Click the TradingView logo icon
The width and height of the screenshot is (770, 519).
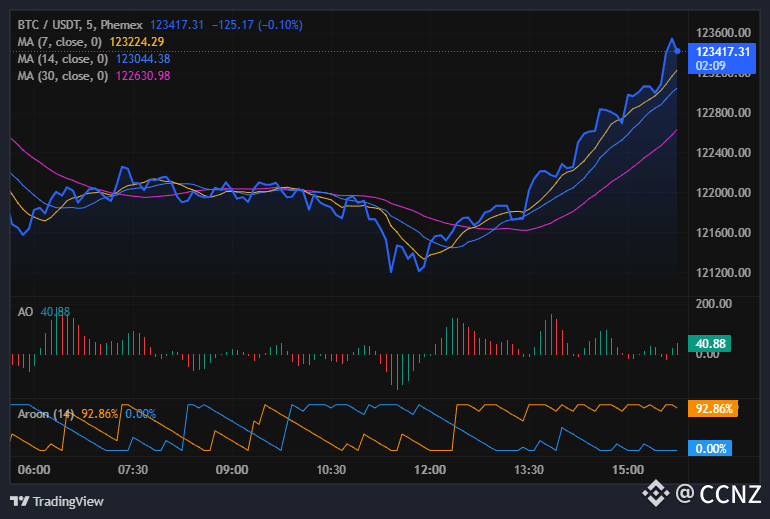(19, 501)
